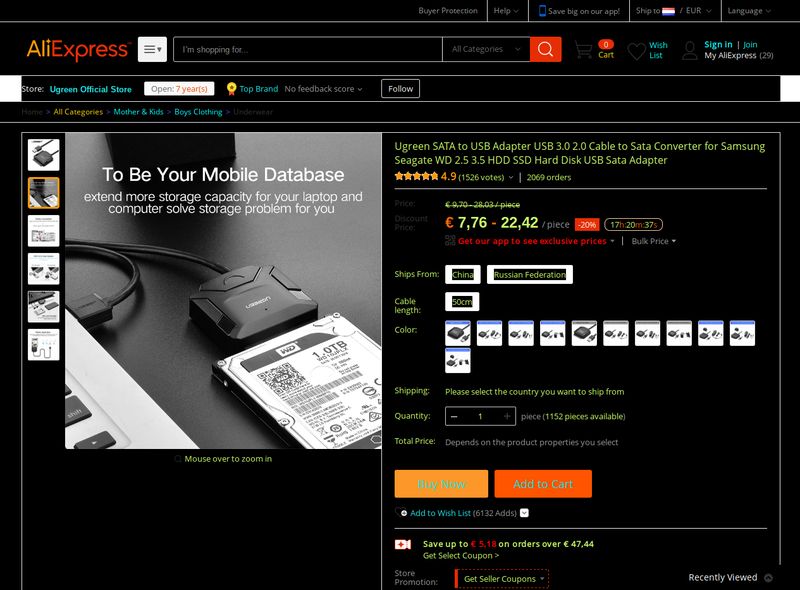The width and height of the screenshot is (800, 590).
Task: Open the Ship to / EUR dropdown
Action: 673,11
